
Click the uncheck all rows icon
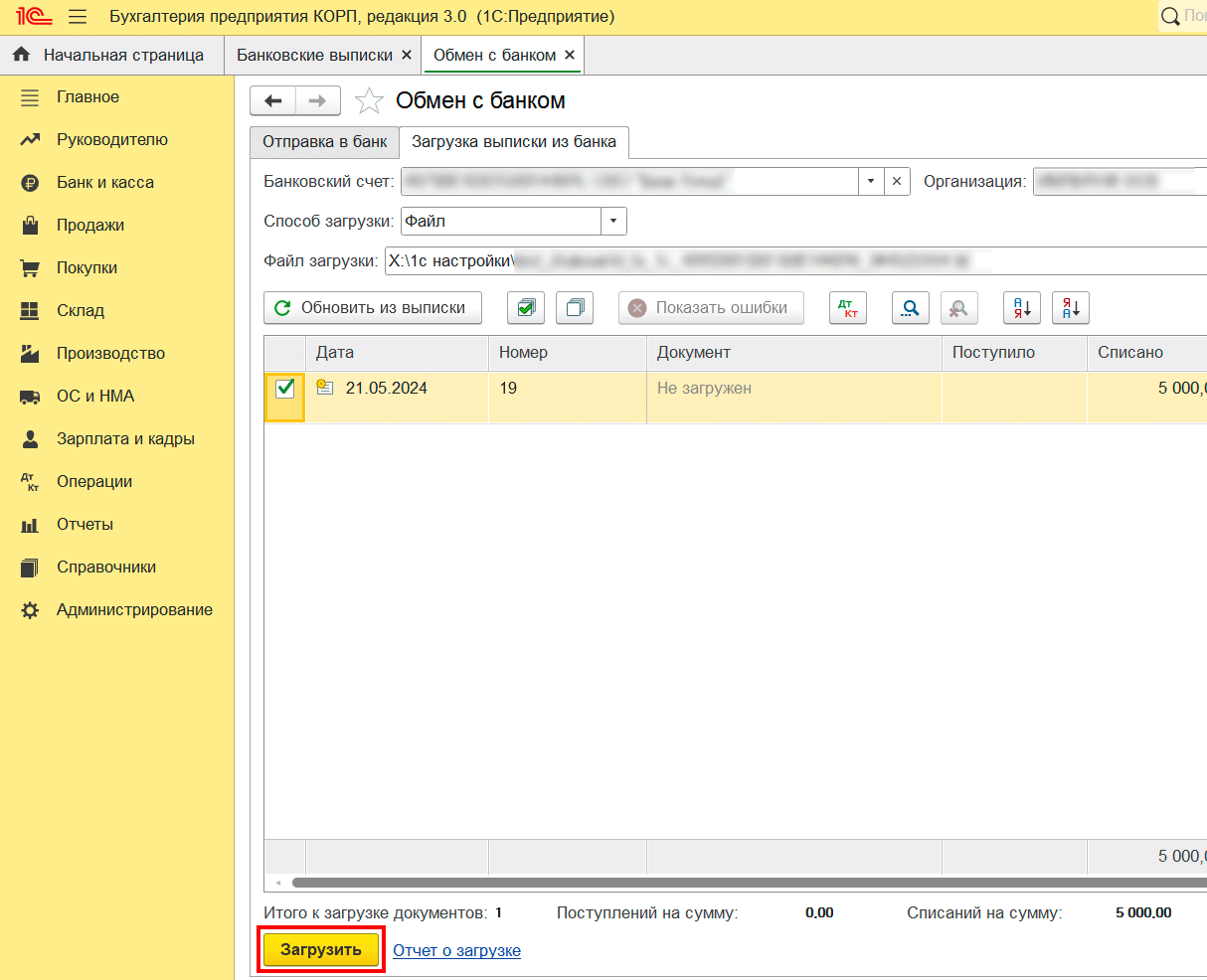pyautogui.click(x=575, y=308)
